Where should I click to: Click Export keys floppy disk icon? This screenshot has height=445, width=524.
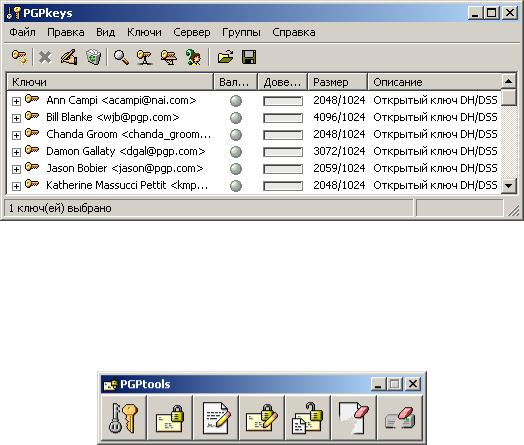click(249, 57)
